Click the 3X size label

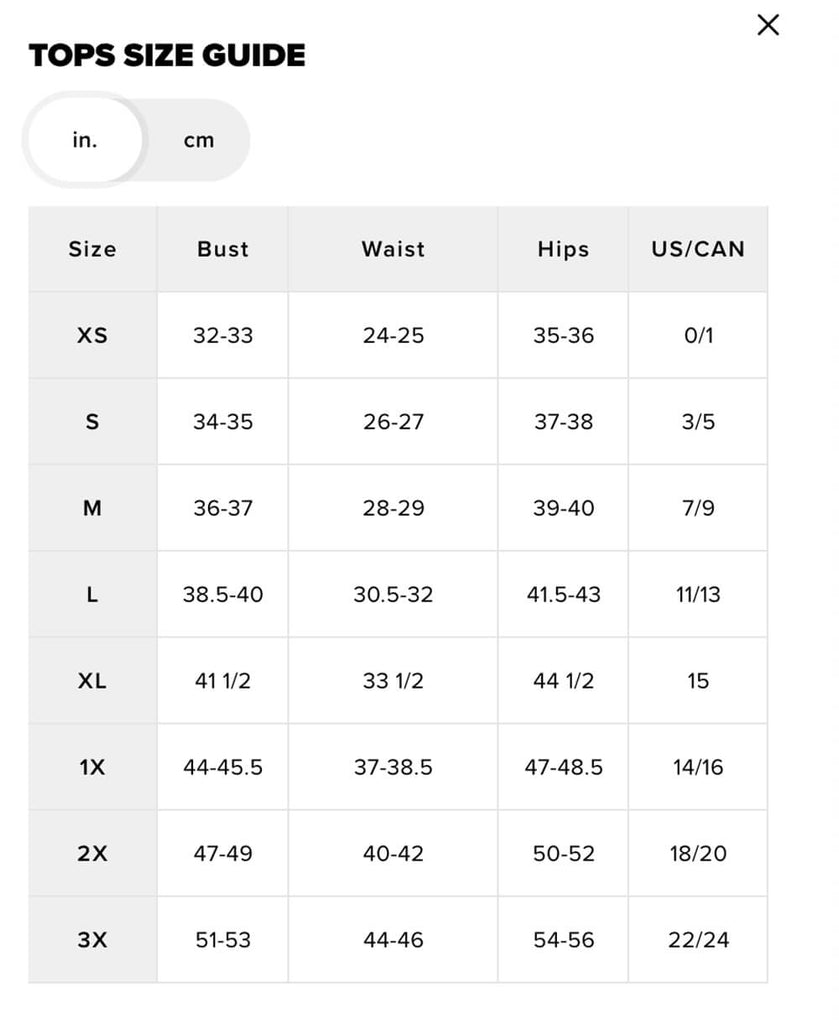pos(92,939)
